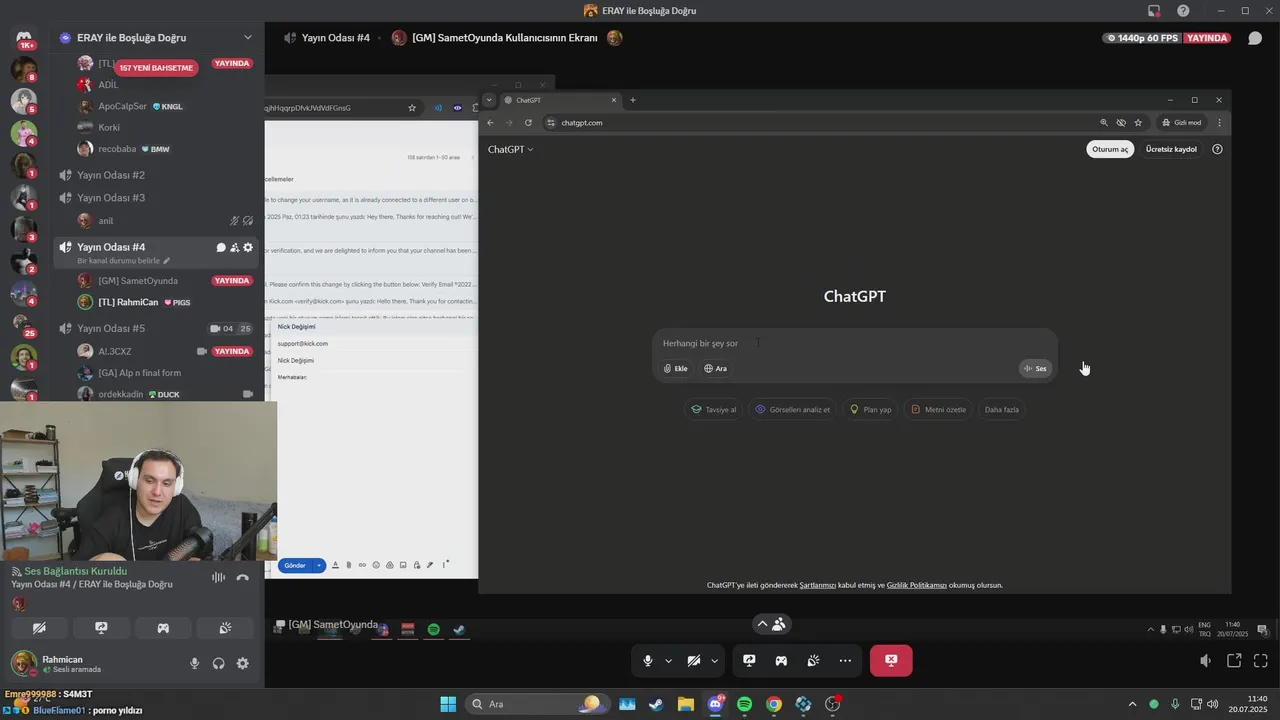
Task: Click Ekle attach button in ChatGPT
Action: click(676, 368)
